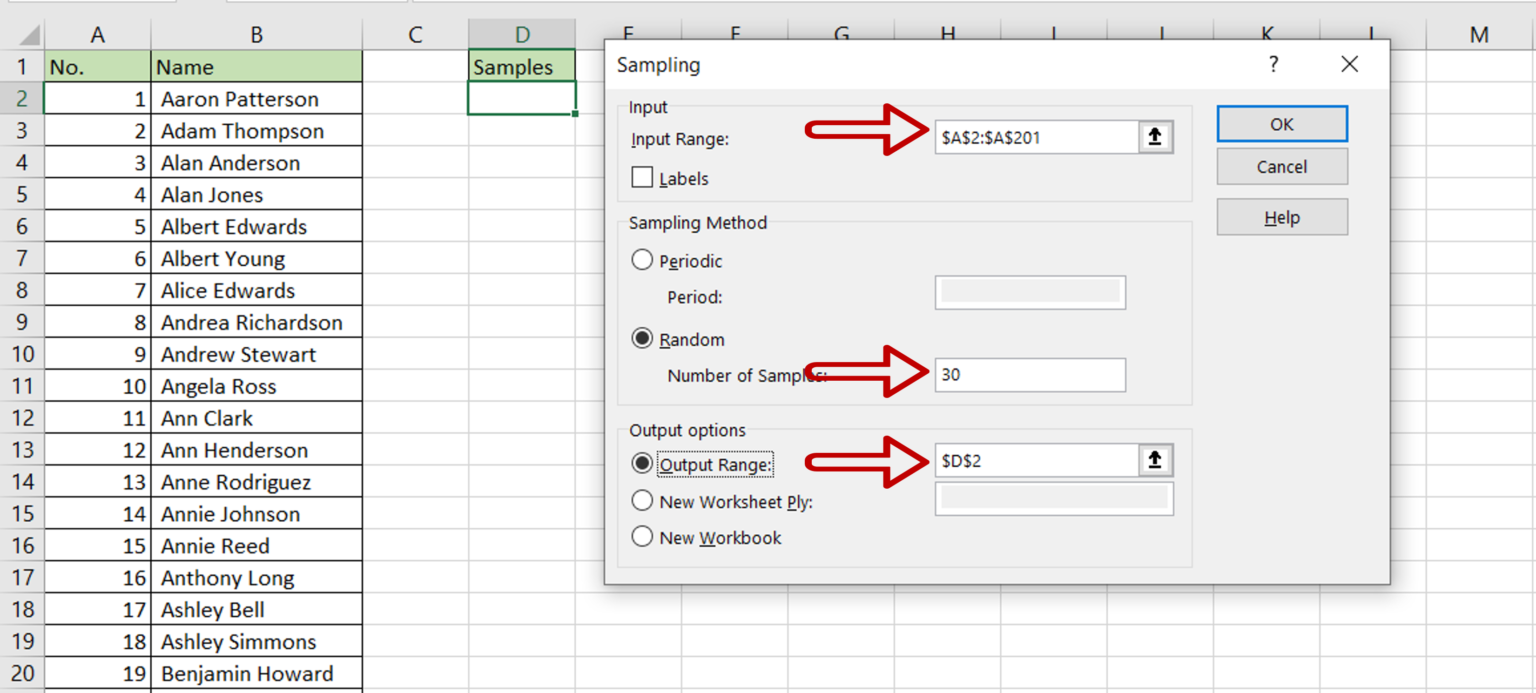1536x693 pixels.
Task: Click the number 1 cell in column A
Action: coord(97,99)
